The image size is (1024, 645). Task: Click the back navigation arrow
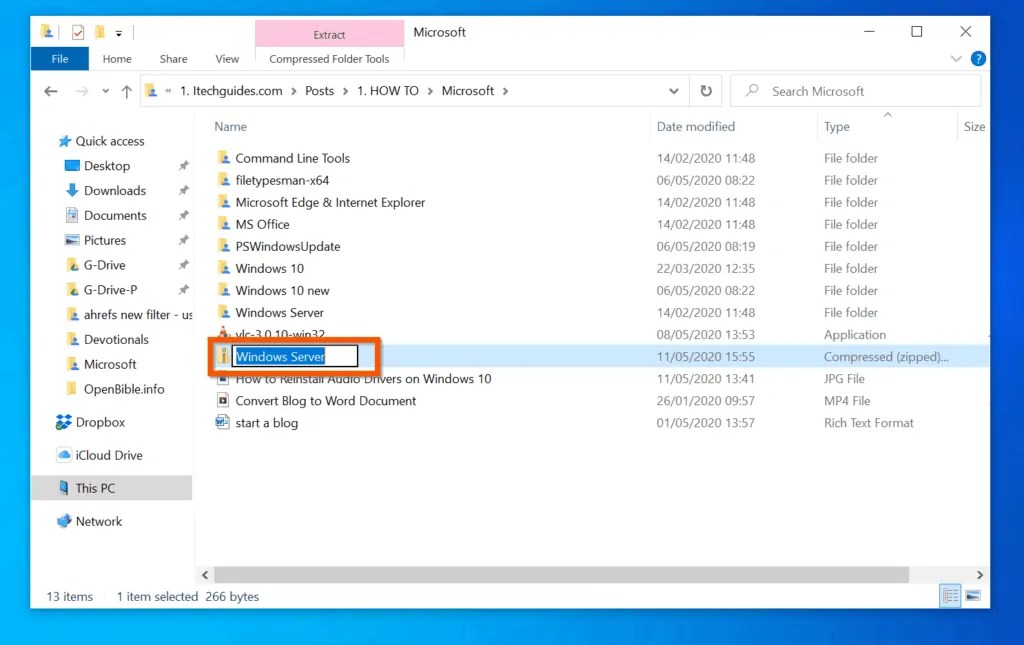click(50, 90)
